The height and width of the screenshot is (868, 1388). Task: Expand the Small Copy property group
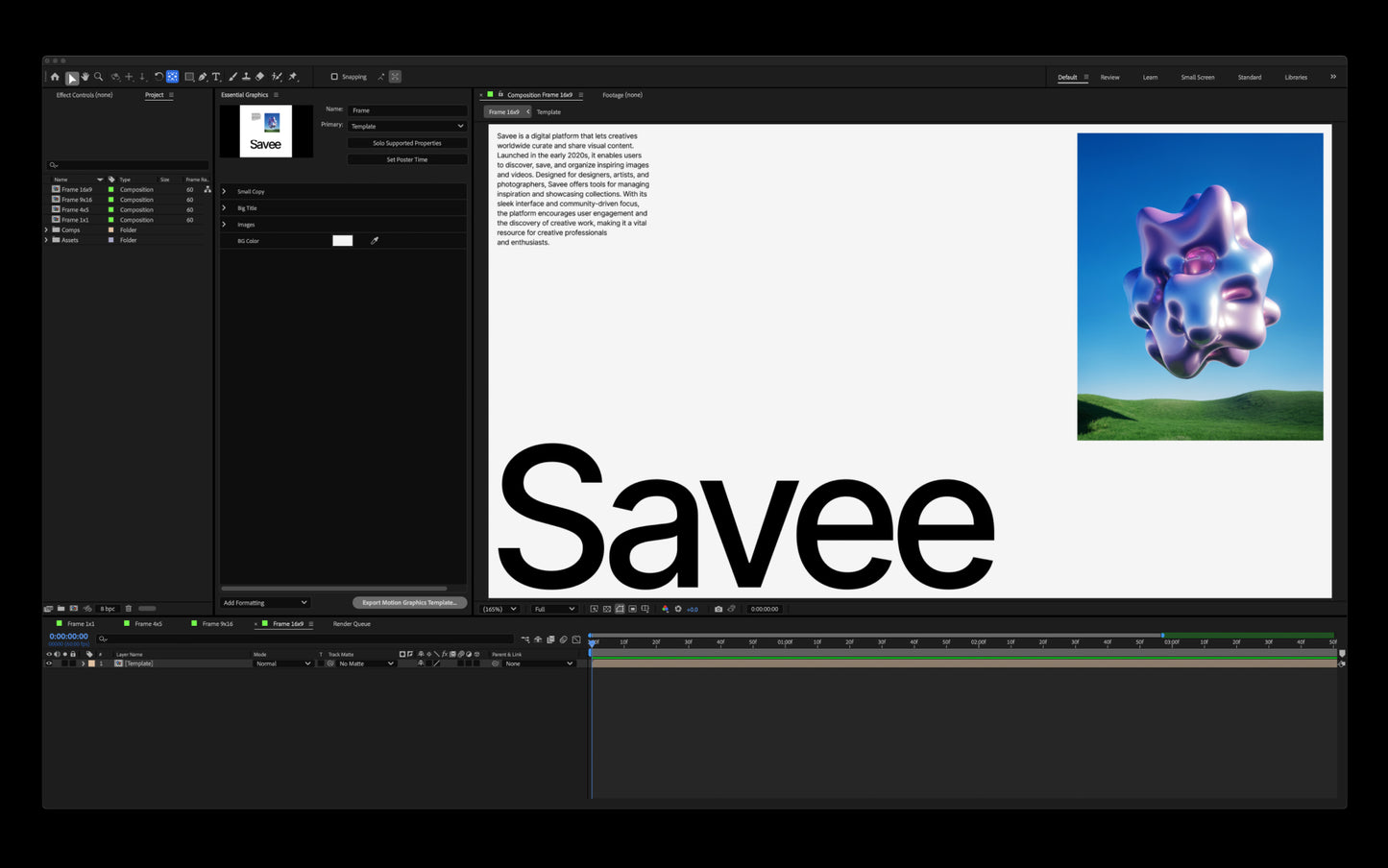pyautogui.click(x=225, y=191)
